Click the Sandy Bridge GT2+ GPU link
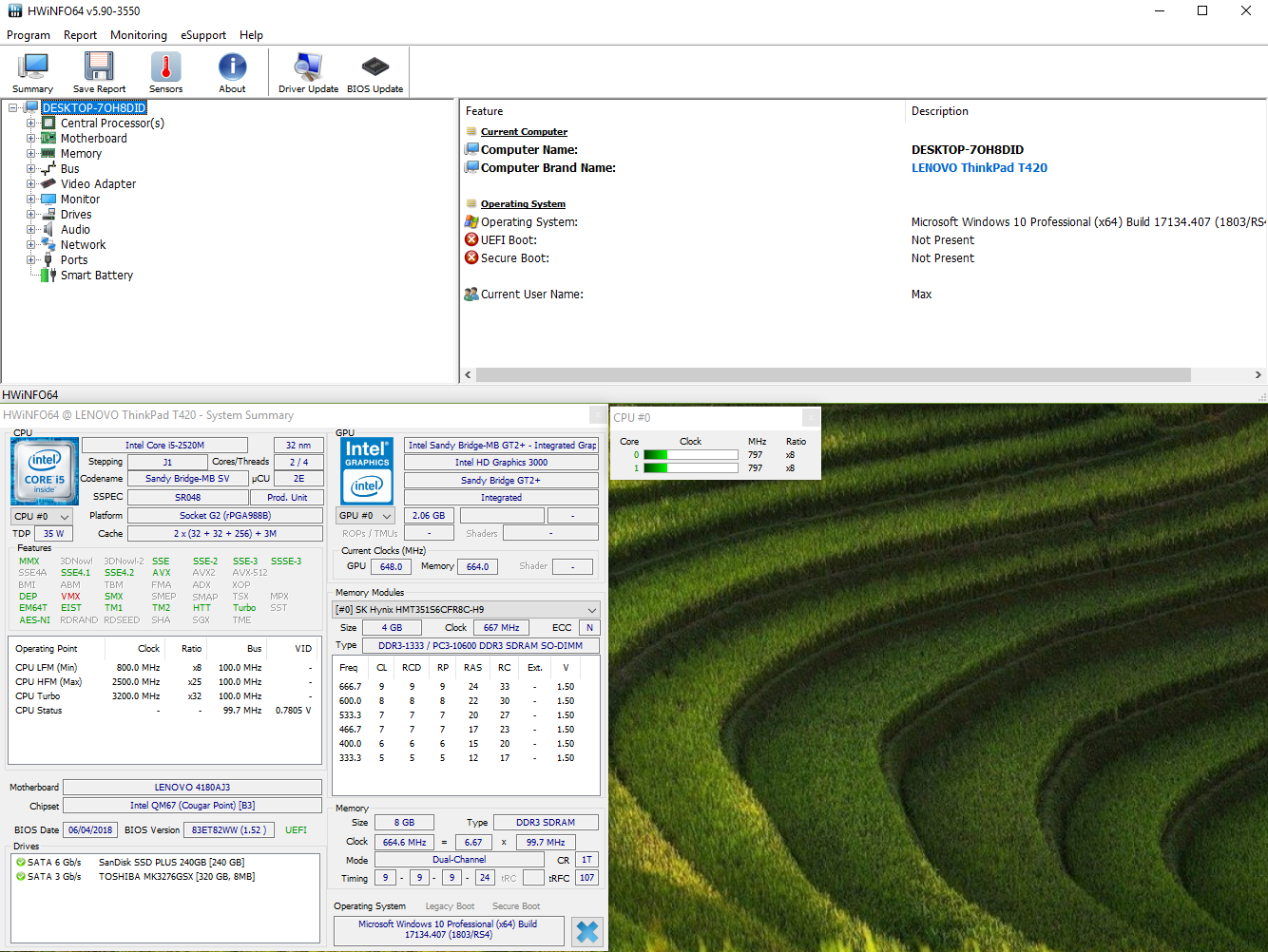 tap(501, 481)
